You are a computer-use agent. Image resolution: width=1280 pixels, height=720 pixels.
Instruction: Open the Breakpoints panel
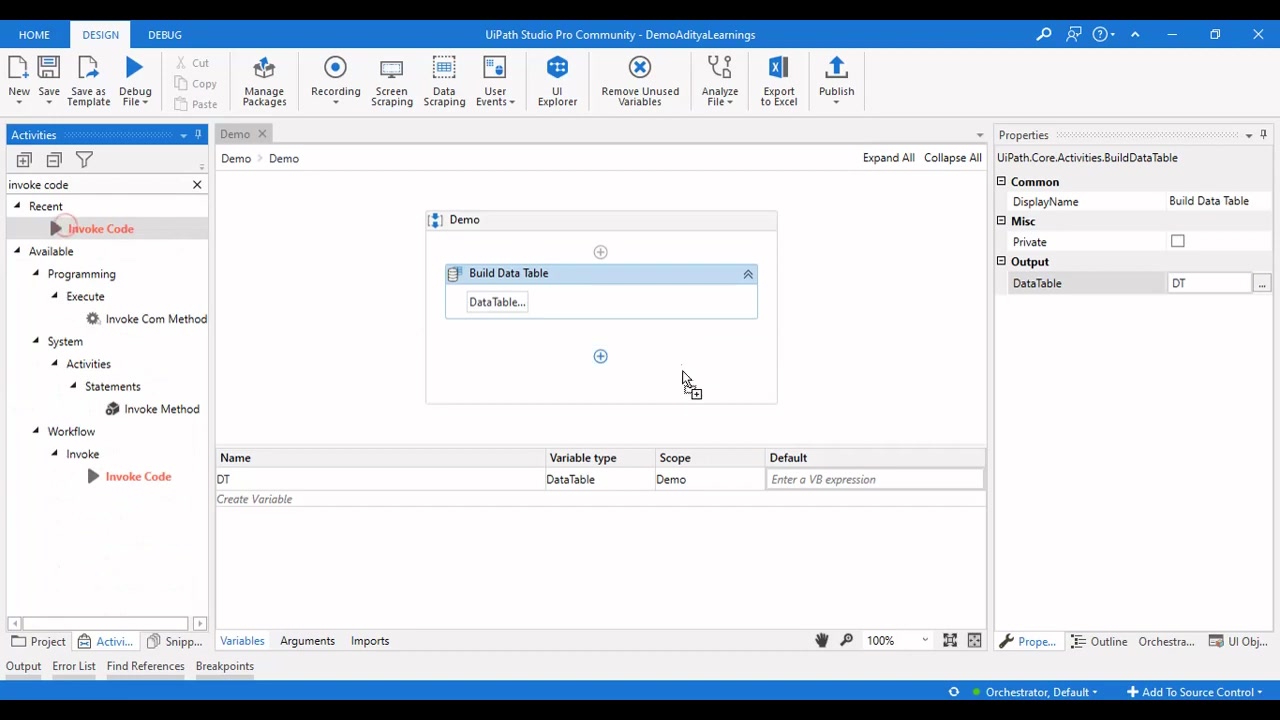224,666
